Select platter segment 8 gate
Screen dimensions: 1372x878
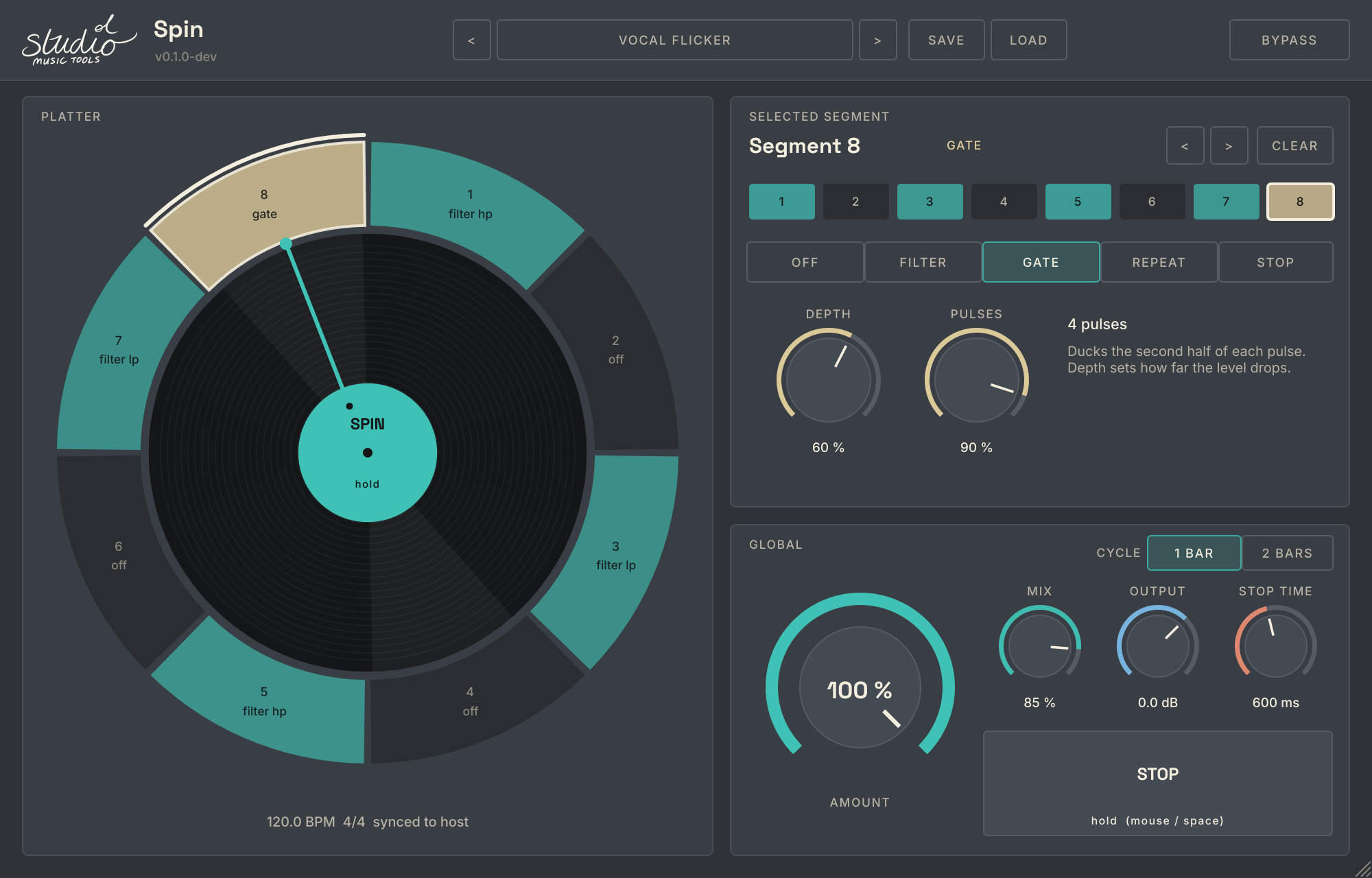pos(264,204)
